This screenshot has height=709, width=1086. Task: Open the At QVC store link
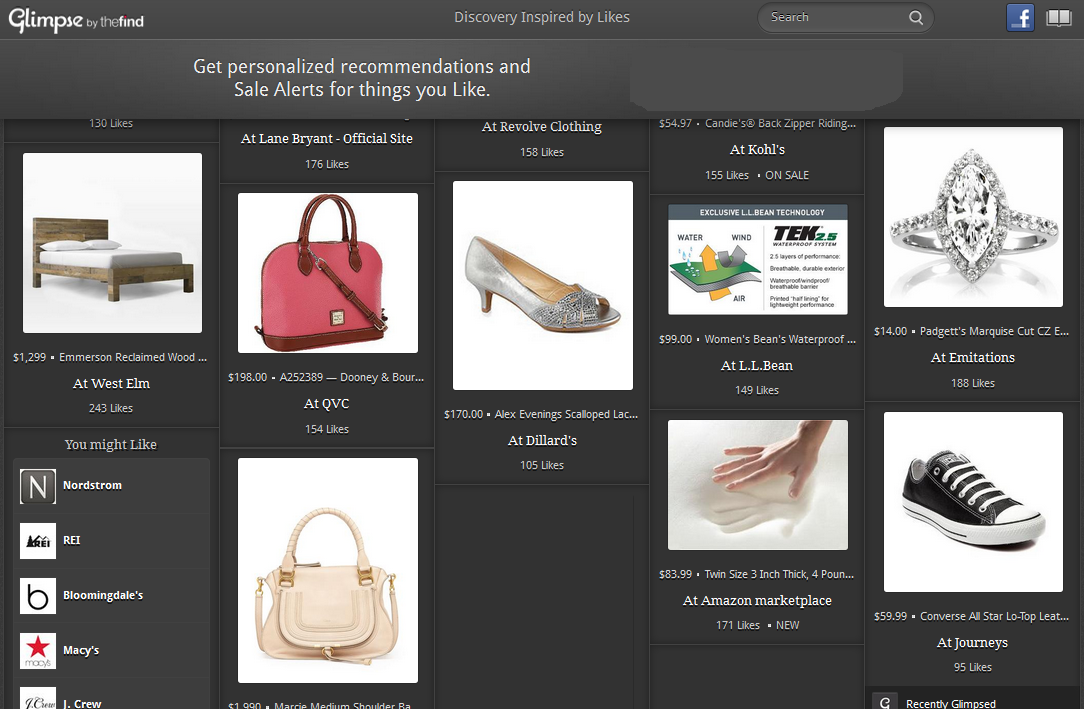(326, 403)
